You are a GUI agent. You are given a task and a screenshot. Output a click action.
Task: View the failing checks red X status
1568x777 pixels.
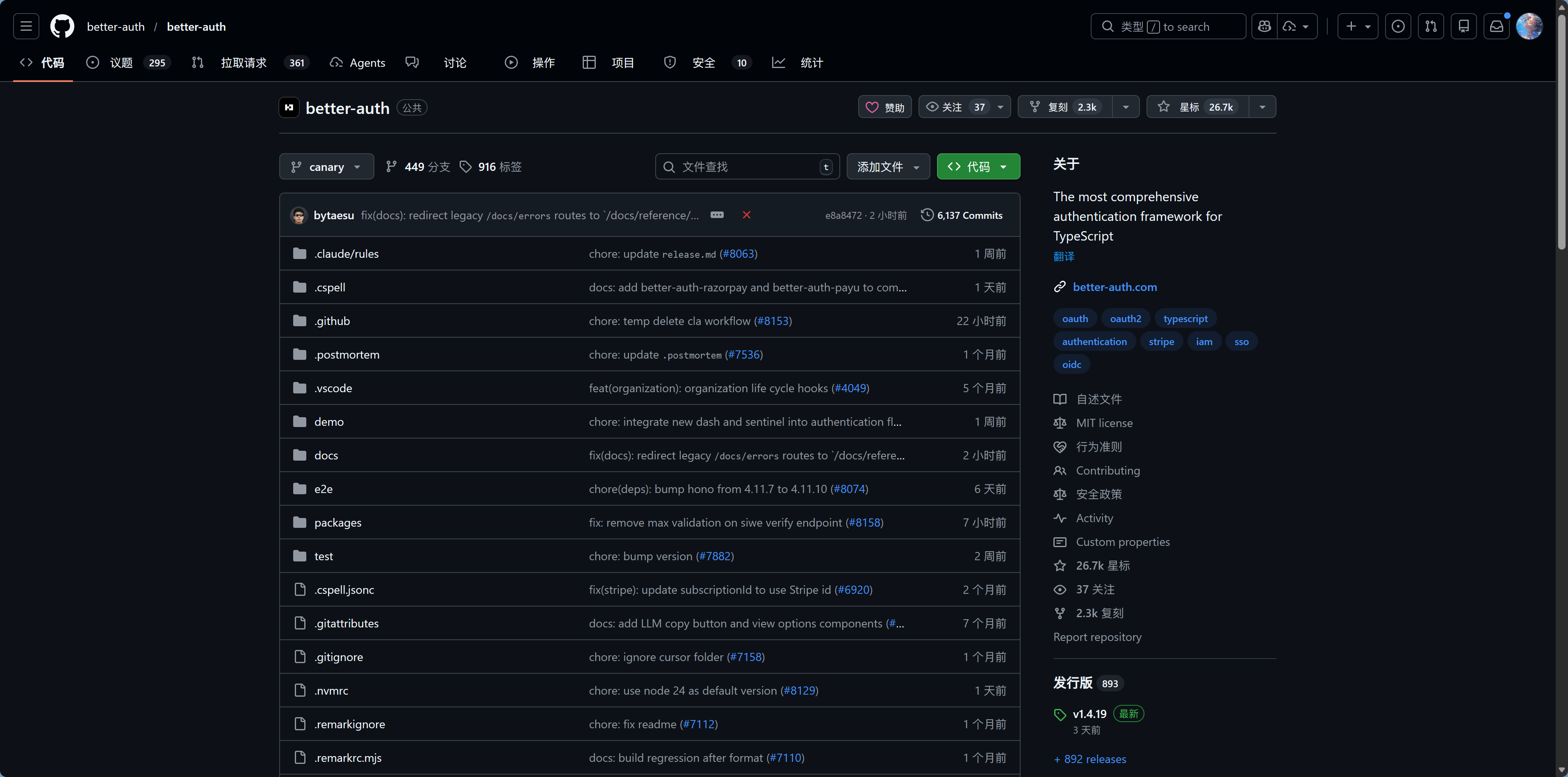pos(747,215)
